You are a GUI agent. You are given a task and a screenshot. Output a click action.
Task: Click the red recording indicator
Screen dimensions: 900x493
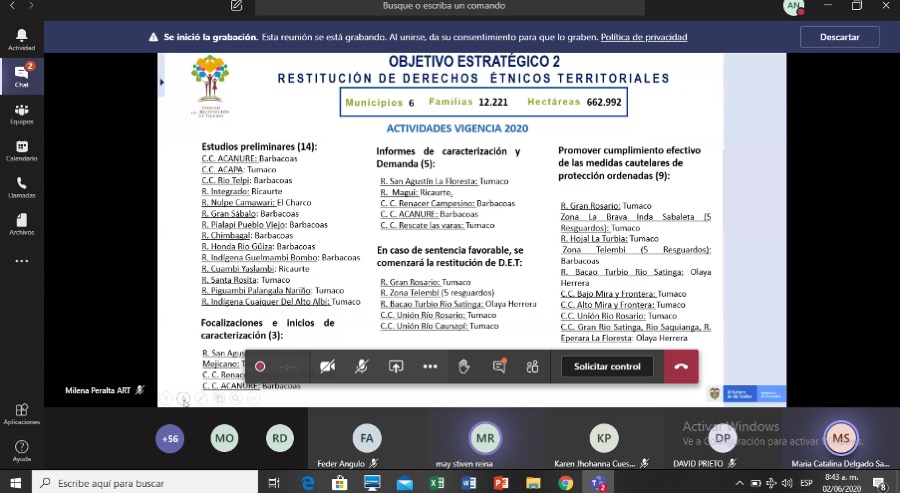pyautogui.click(x=260, y=366)
